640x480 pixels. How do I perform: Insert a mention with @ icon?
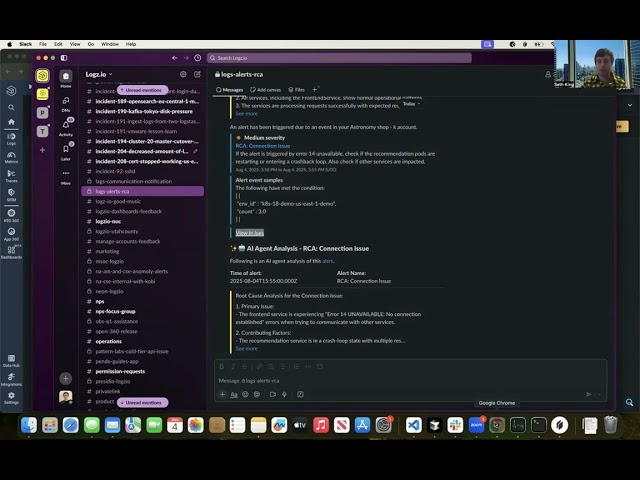257,394
